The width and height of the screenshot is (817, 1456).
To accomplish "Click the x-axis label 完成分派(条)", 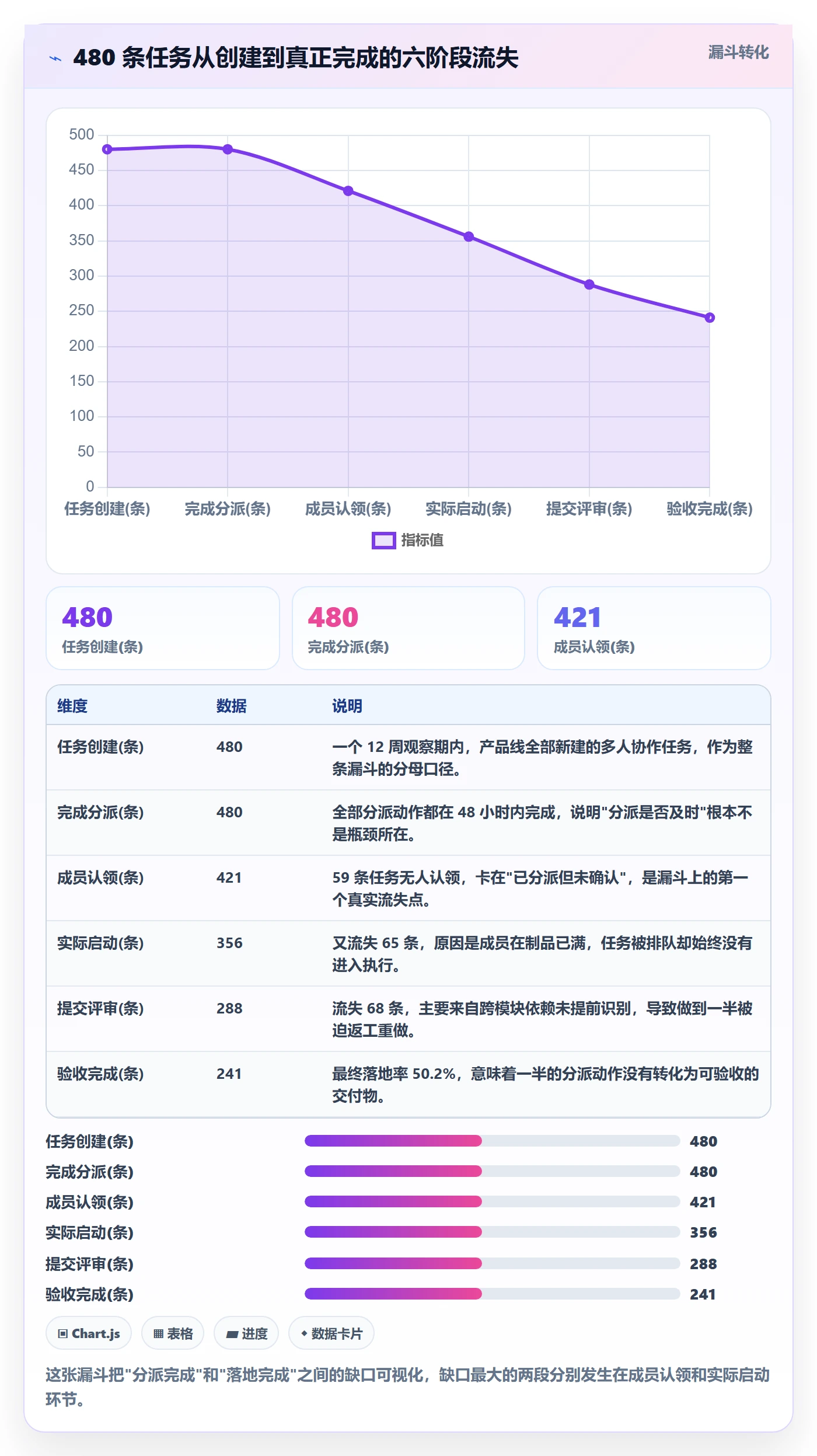I will (x=228, y=509).
